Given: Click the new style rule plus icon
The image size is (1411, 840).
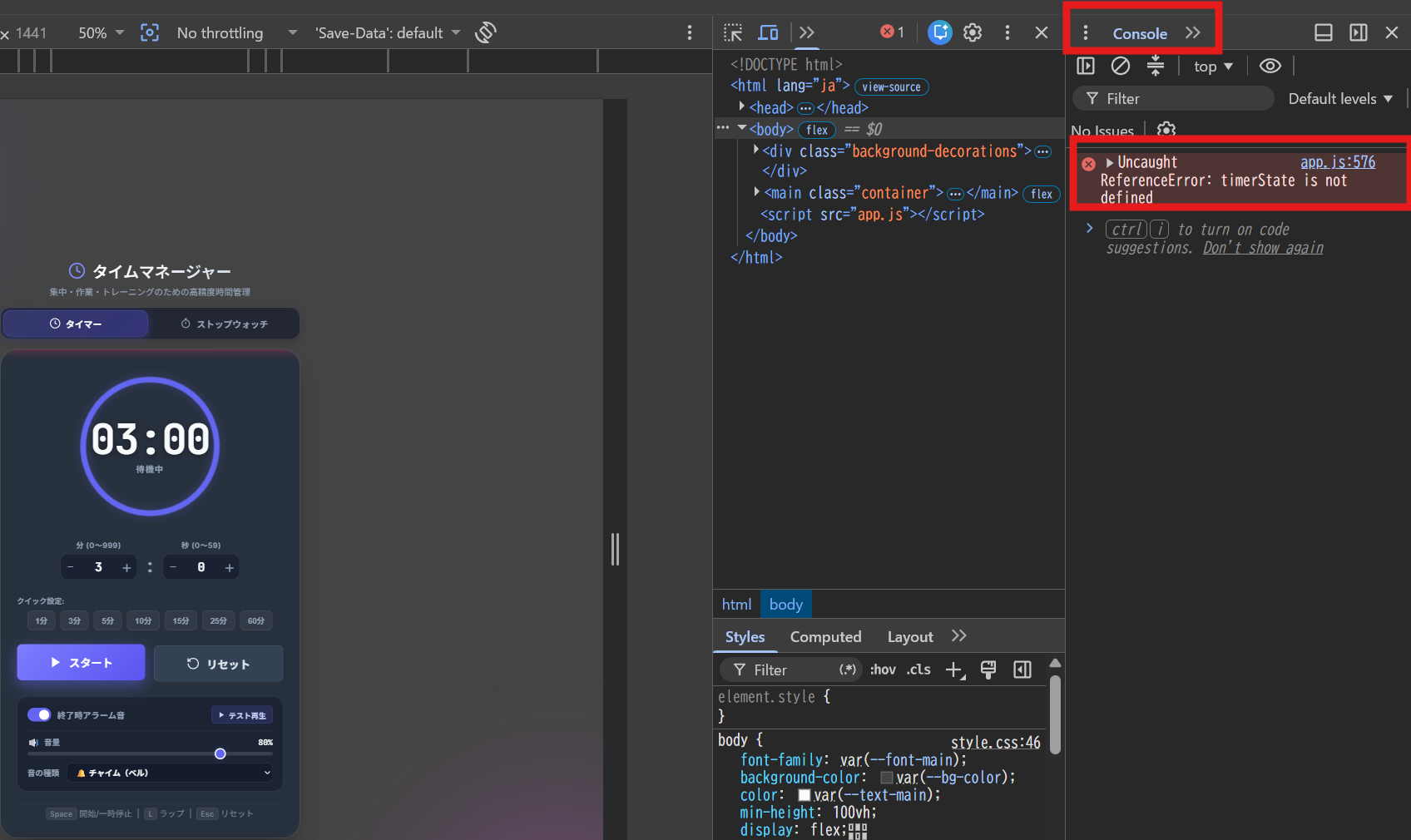Looking at the screenshot, I should point(954,670).
